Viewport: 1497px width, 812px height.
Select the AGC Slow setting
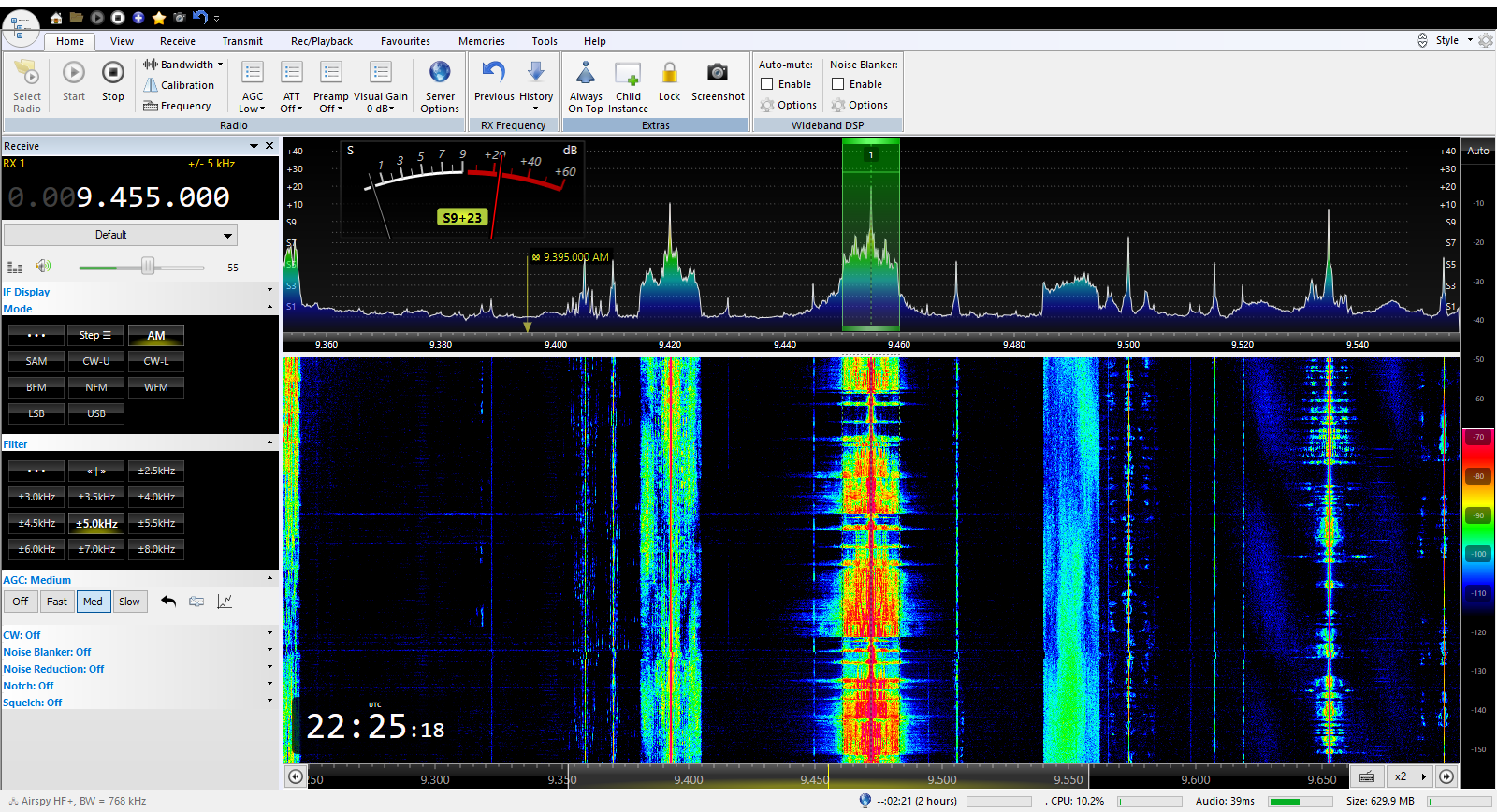point(129,602)
